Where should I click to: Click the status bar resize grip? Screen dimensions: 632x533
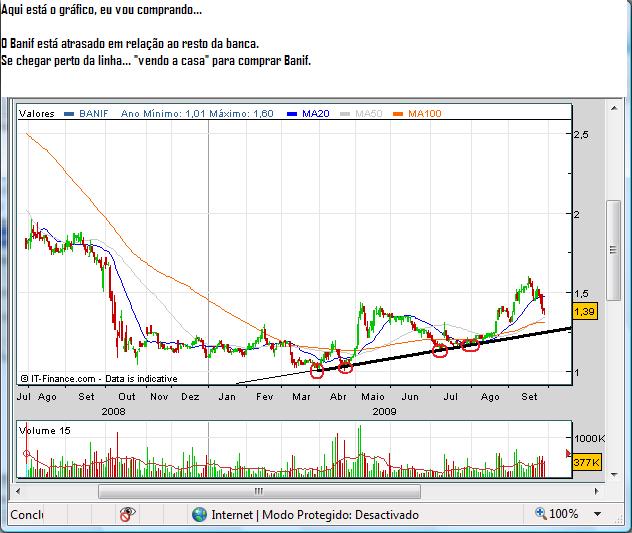click(x=621, y=520)
